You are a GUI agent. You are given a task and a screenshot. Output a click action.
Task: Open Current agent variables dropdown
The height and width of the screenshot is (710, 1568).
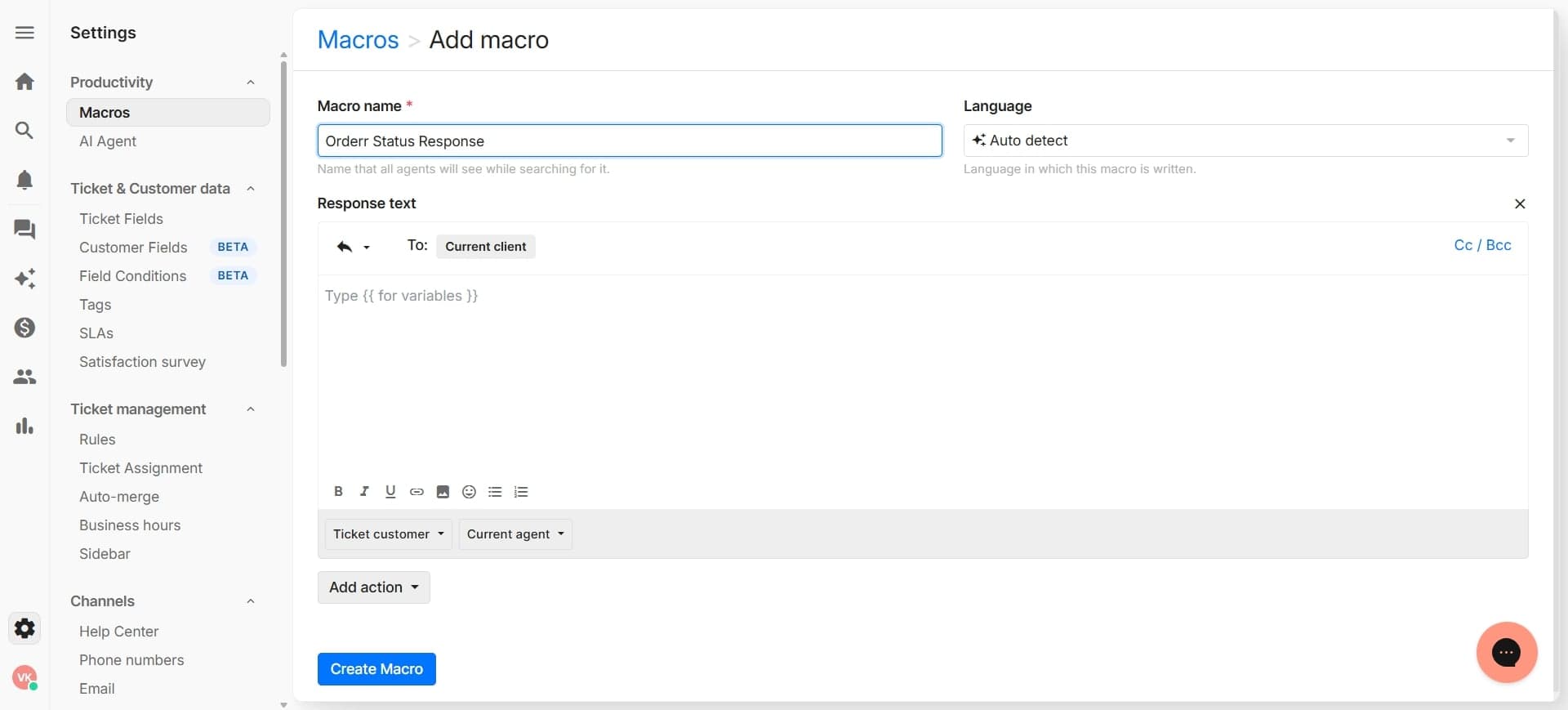pyautogui.click(x=515, y=534)
